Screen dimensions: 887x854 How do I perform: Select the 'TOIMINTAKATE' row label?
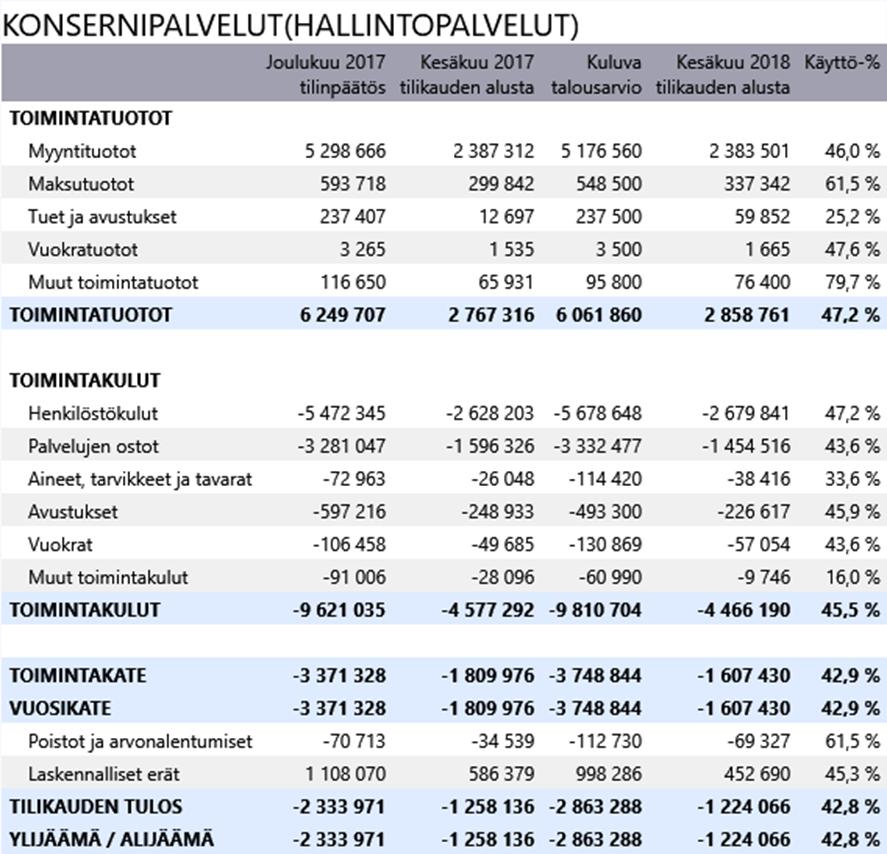pos(77,676)
